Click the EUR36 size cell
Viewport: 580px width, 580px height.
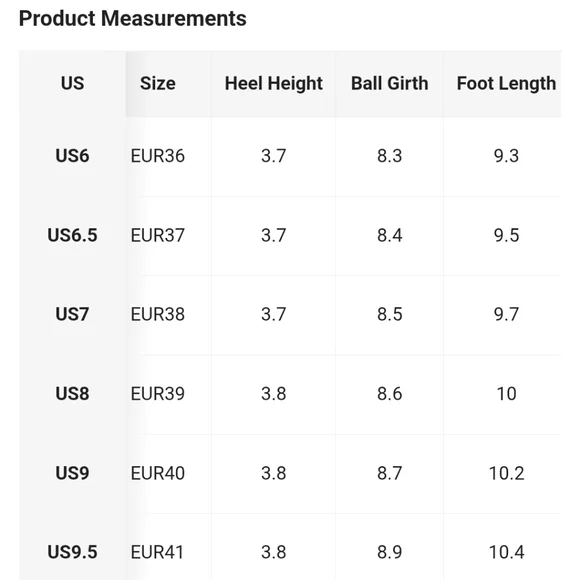click(158, 156)
